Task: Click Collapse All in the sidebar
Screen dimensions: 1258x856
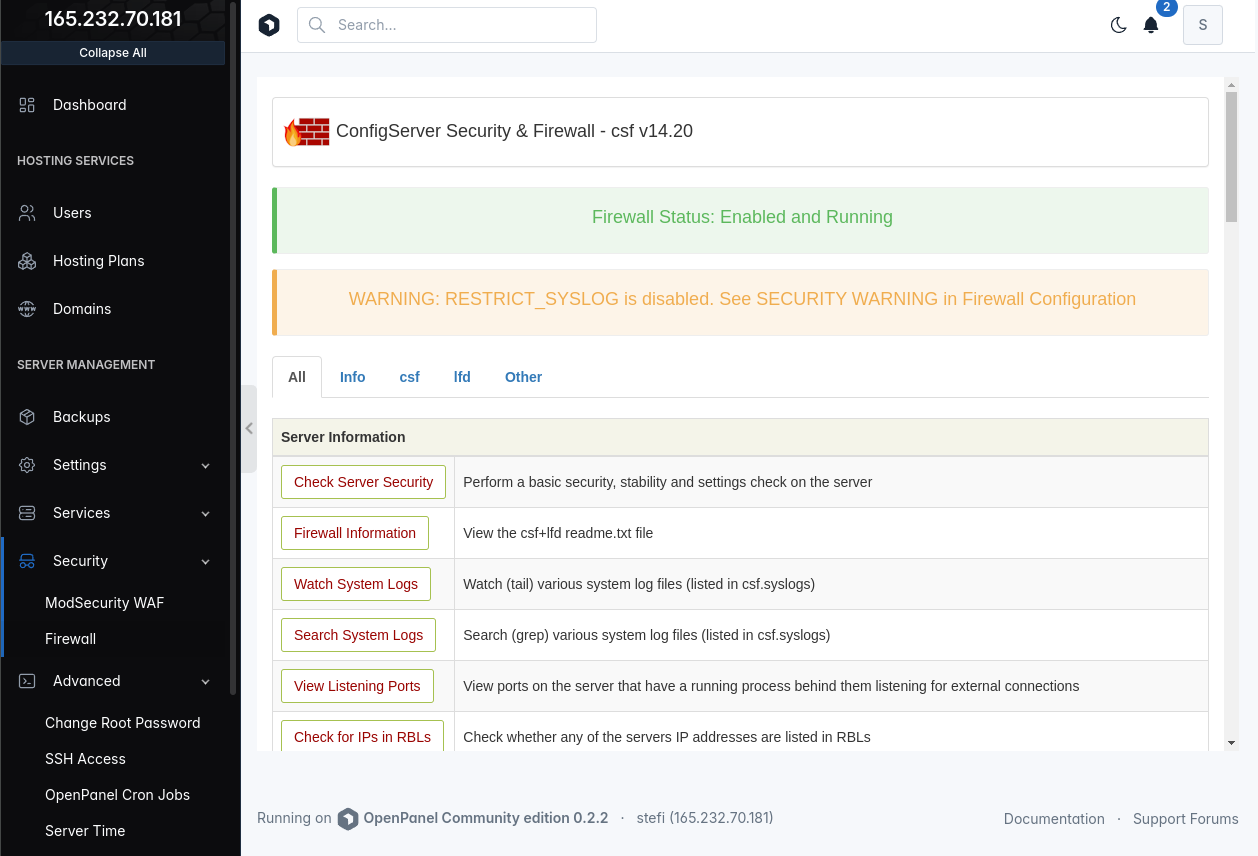Action: [113, 53]
